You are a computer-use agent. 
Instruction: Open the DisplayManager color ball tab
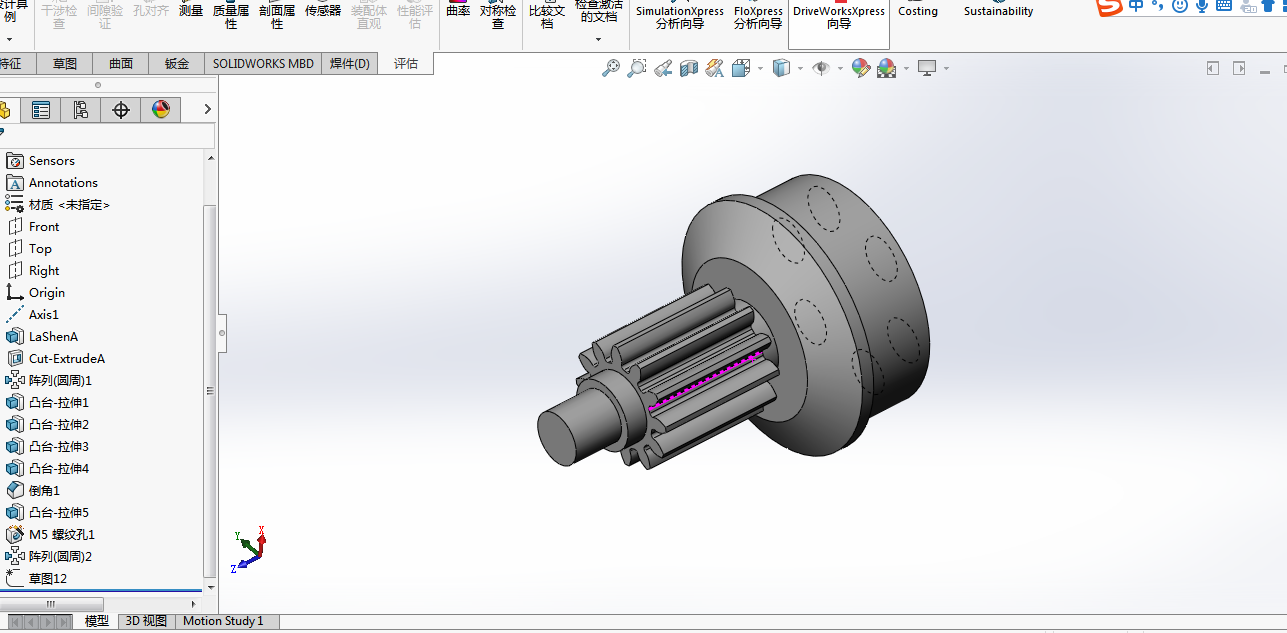161,110
